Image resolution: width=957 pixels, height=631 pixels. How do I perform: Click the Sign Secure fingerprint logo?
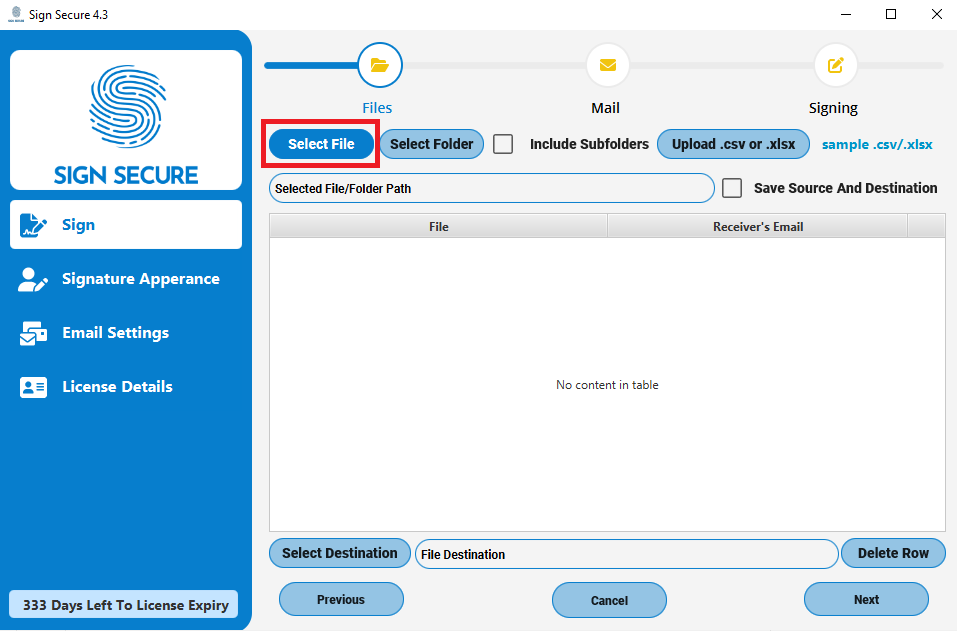coord(126,106)
